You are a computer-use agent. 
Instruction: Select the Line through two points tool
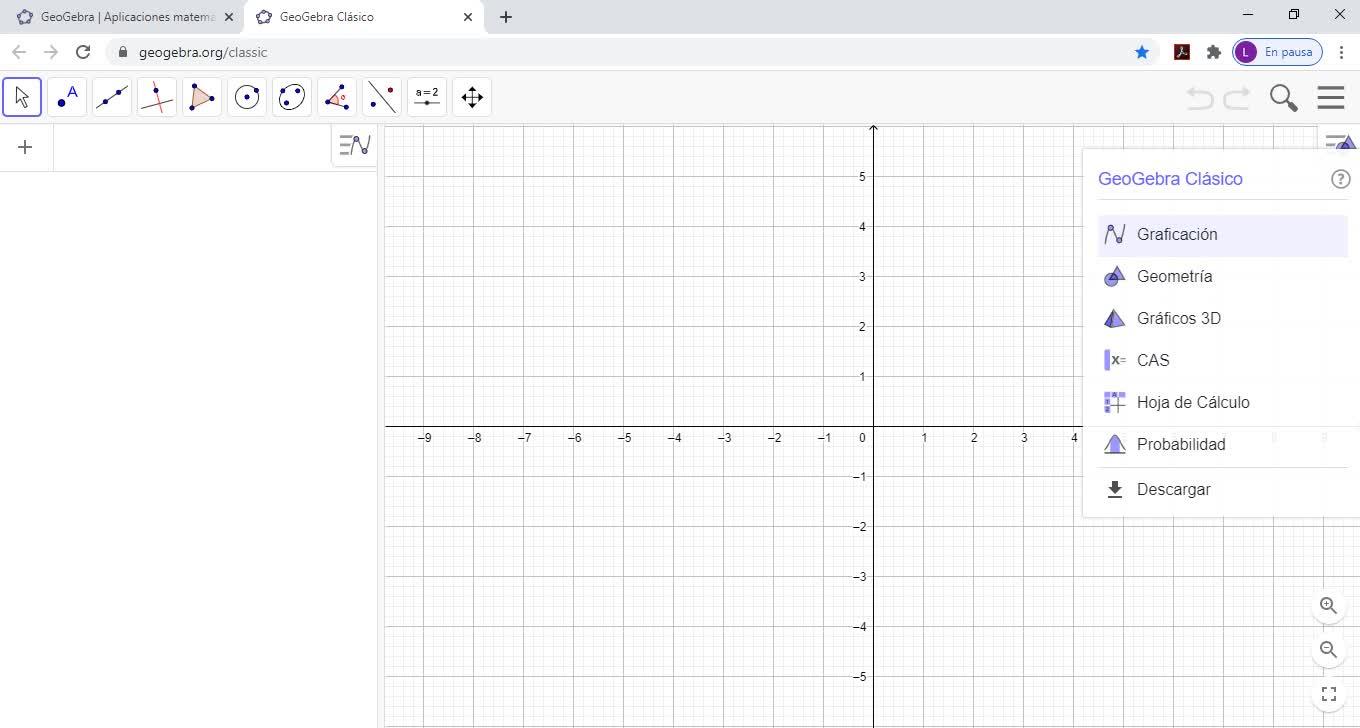click(x=112, y=97)
